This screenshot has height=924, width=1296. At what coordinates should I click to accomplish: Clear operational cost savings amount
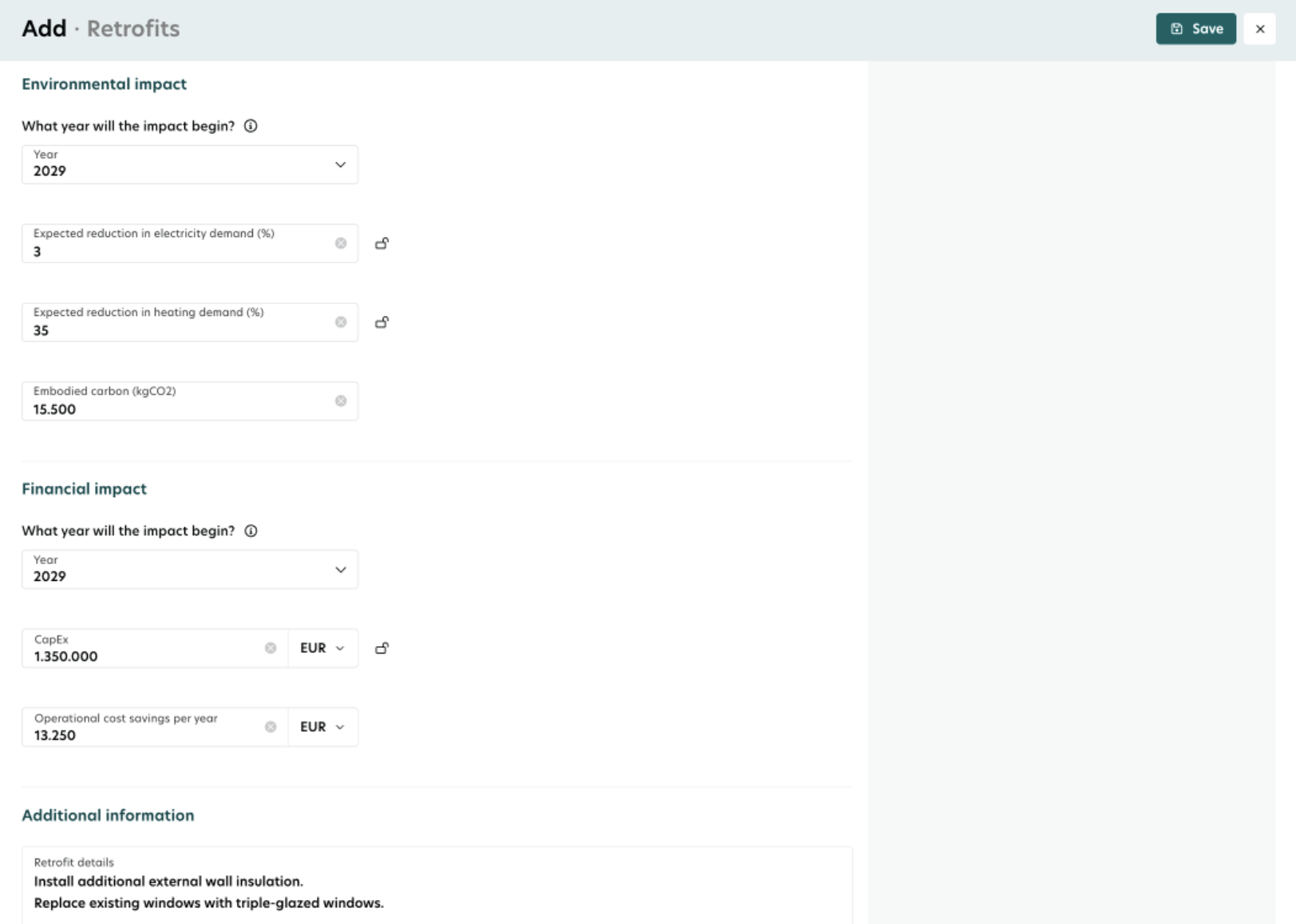point(271,727)
